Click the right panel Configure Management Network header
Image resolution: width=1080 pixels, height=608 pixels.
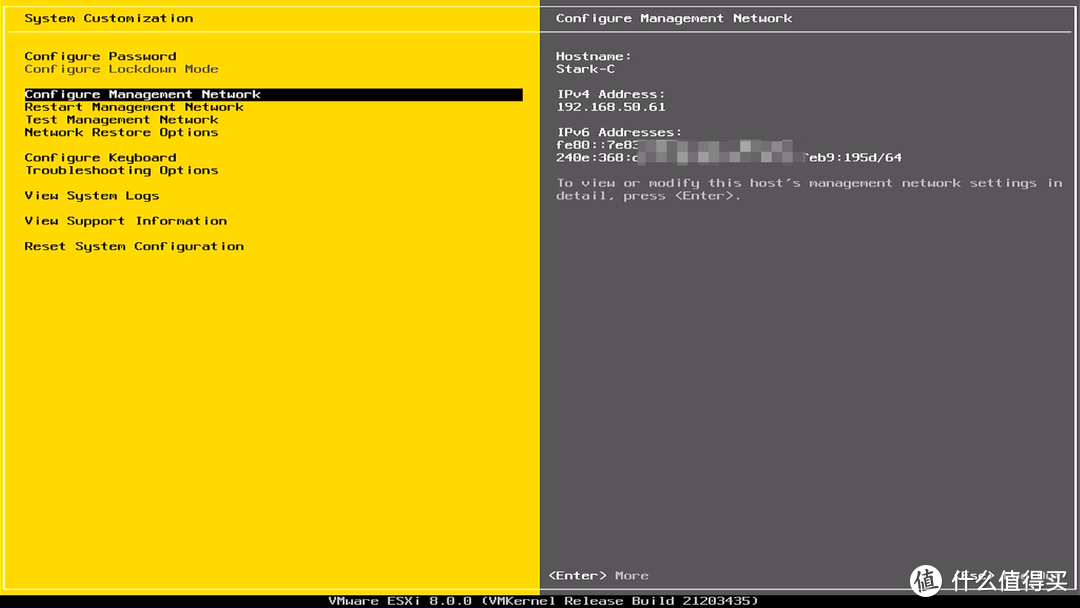click(x=674, y=18)
